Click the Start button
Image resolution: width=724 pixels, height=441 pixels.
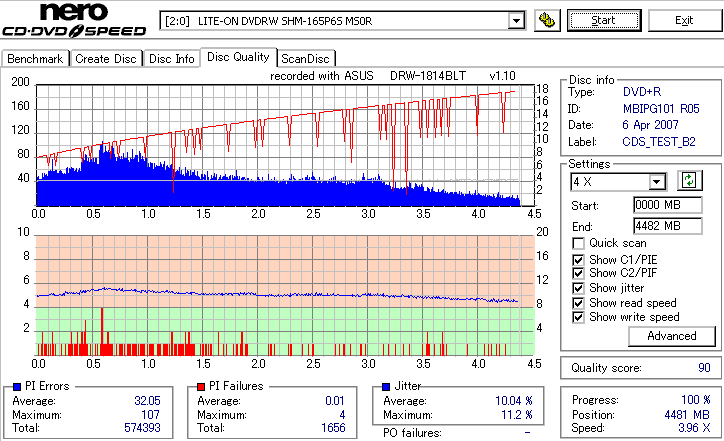coord(604,20)
